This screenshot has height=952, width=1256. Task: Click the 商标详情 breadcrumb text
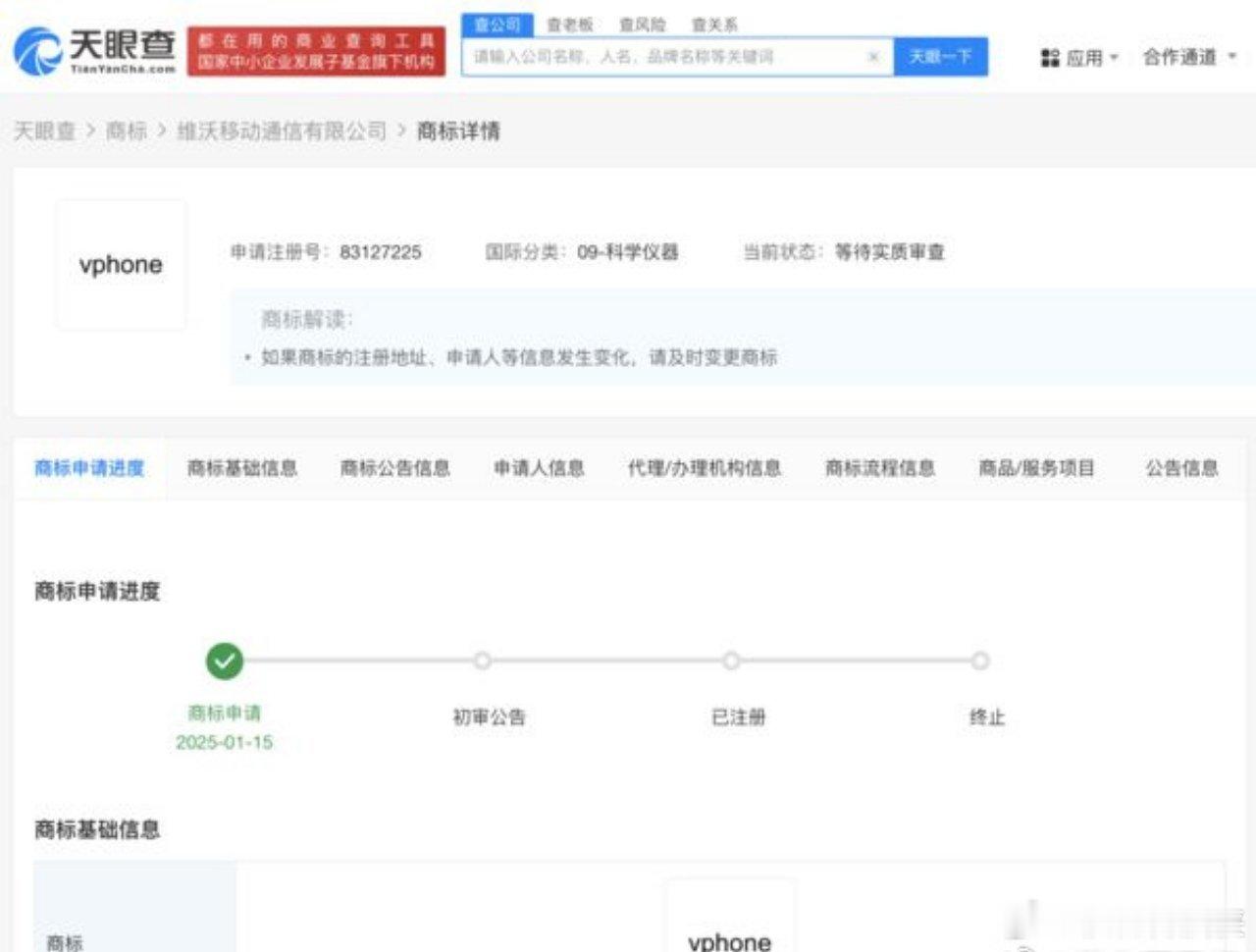click(458, 131)
